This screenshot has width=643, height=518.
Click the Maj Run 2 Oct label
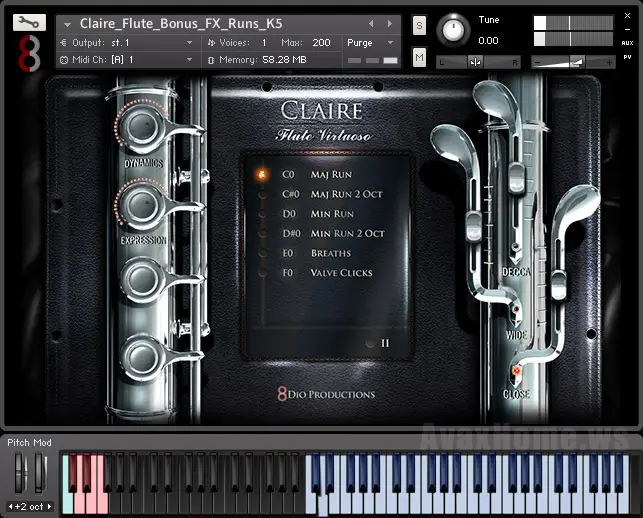point(347,194)
